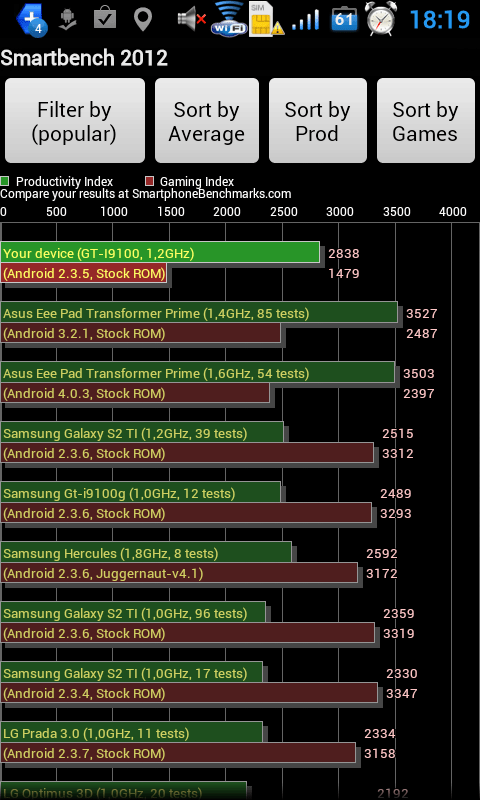Select the Android 2.3.7 Stock ROM bar
480x800 pixels.
179,753
